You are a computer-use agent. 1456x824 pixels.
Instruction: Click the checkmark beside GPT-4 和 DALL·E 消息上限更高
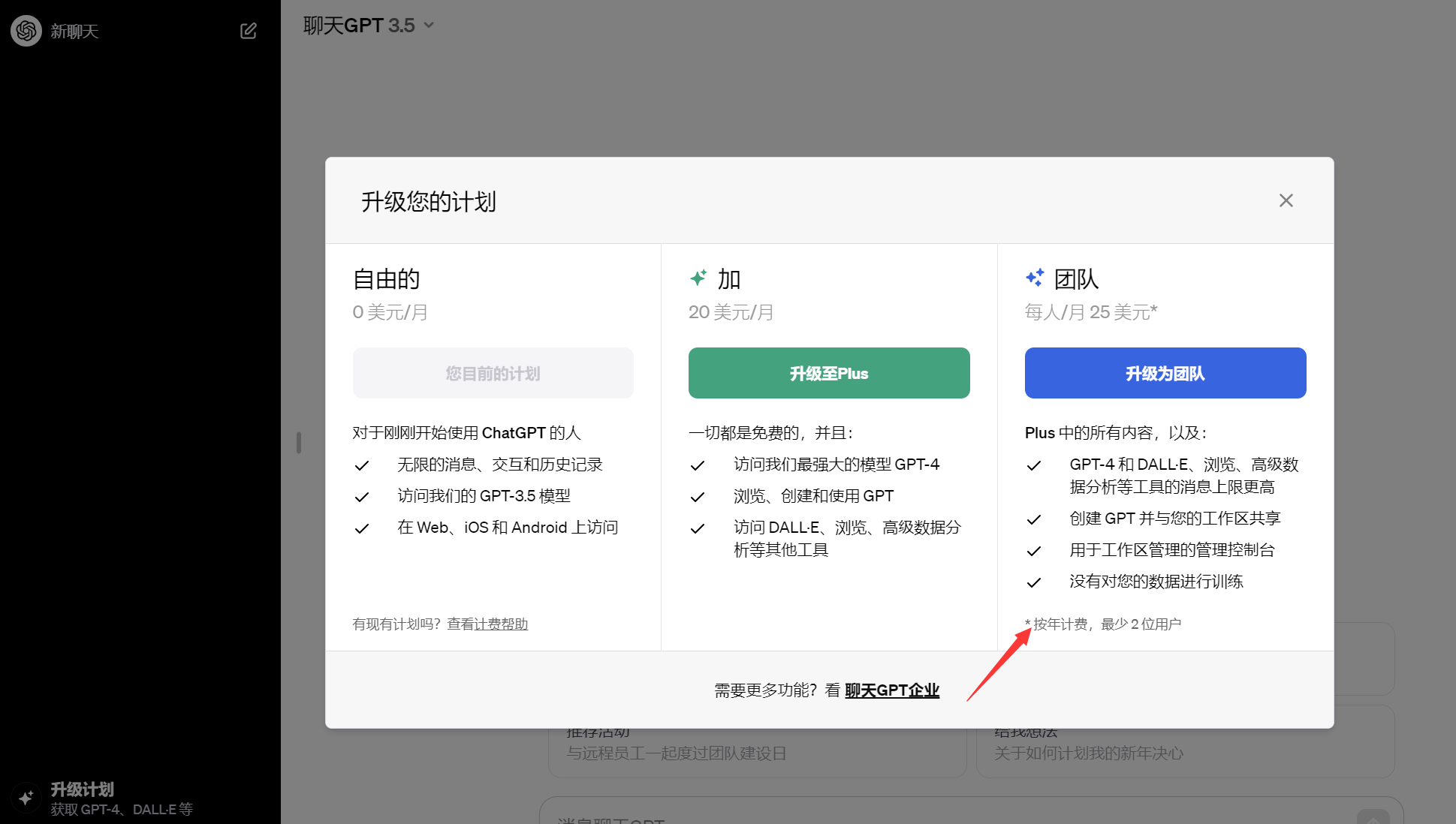click(1034, 466)
